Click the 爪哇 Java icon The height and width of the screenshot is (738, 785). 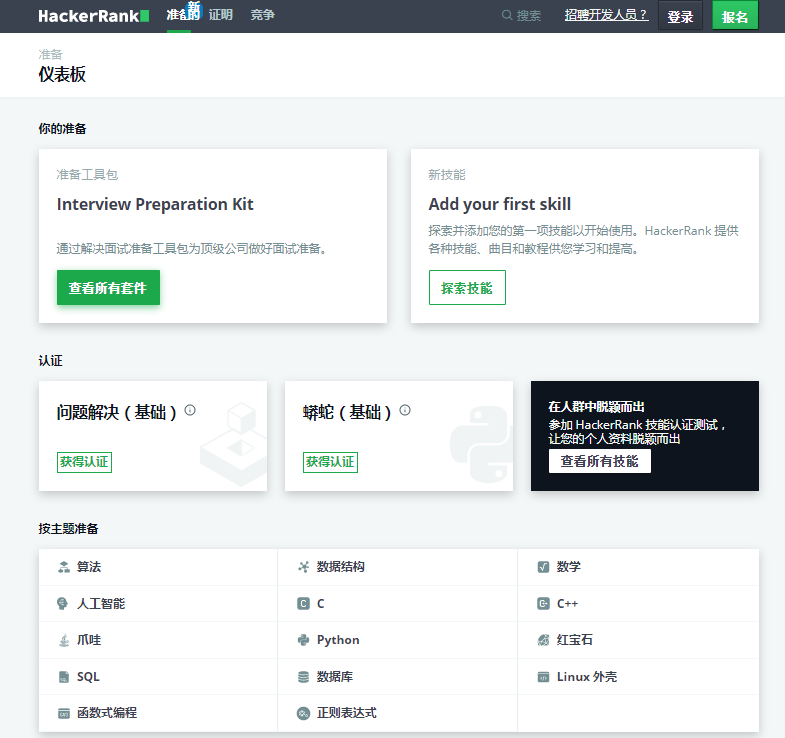(x=64, y=640)
